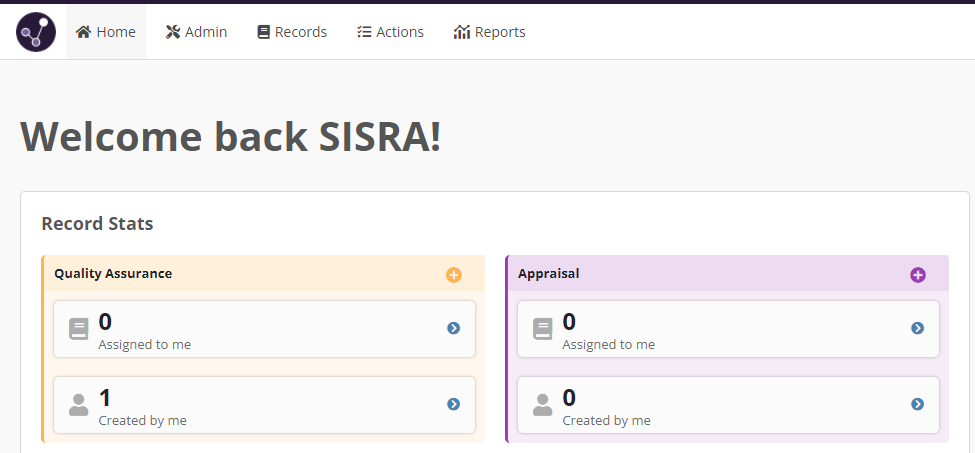Open Appraisal assigned-to-me arrow
The height and width of the screenshot is (453, 975).
[917, 328]
